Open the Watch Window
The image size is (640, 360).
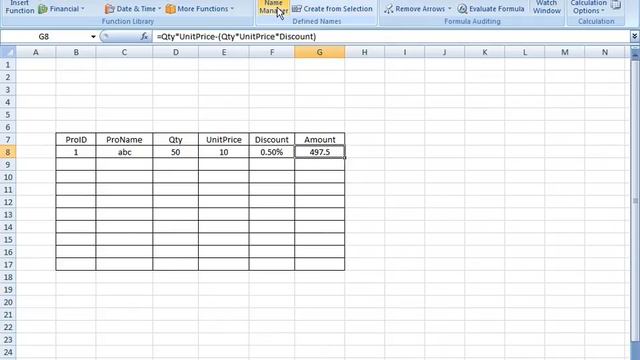(x=547, y=7)
